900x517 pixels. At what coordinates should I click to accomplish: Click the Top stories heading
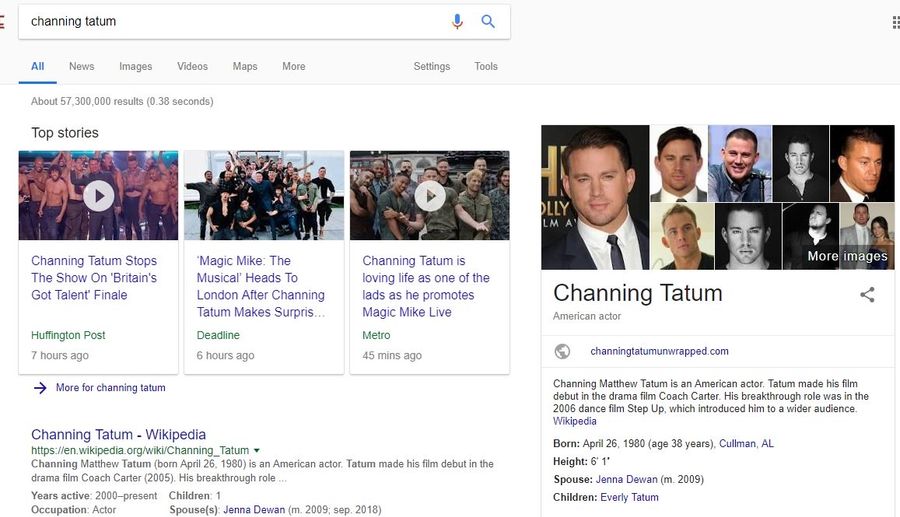pyautogui.click(x=65, y=133)
